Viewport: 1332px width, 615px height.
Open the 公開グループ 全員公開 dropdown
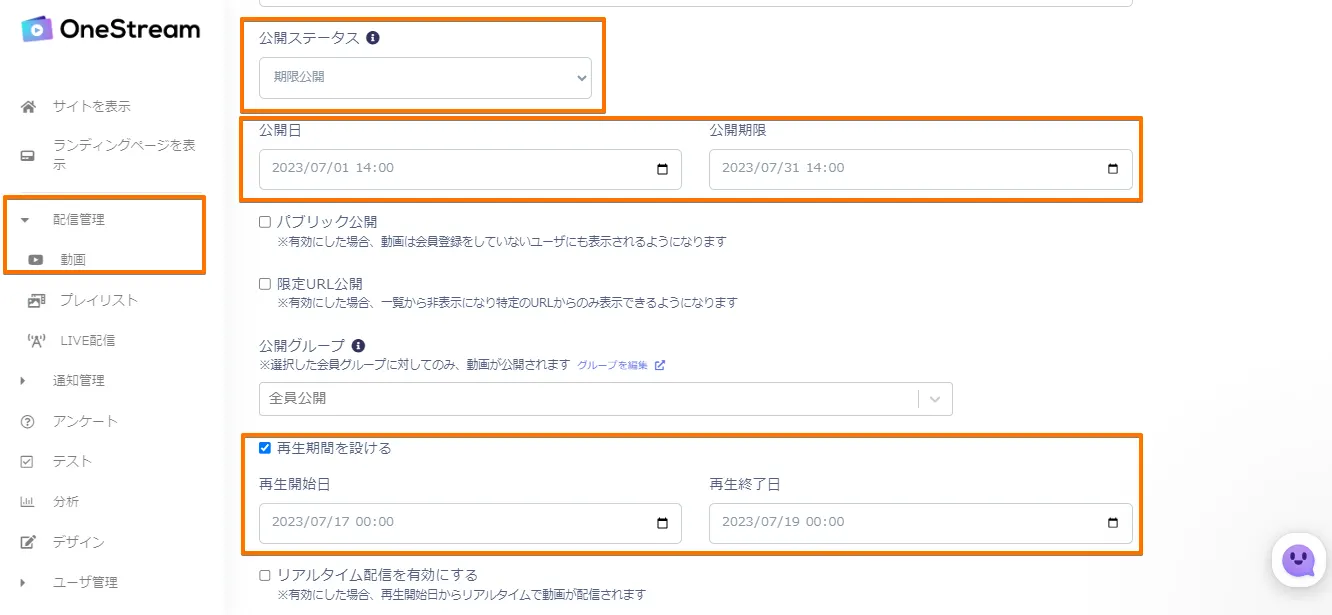pyautogui.click(x=605, y=398)
